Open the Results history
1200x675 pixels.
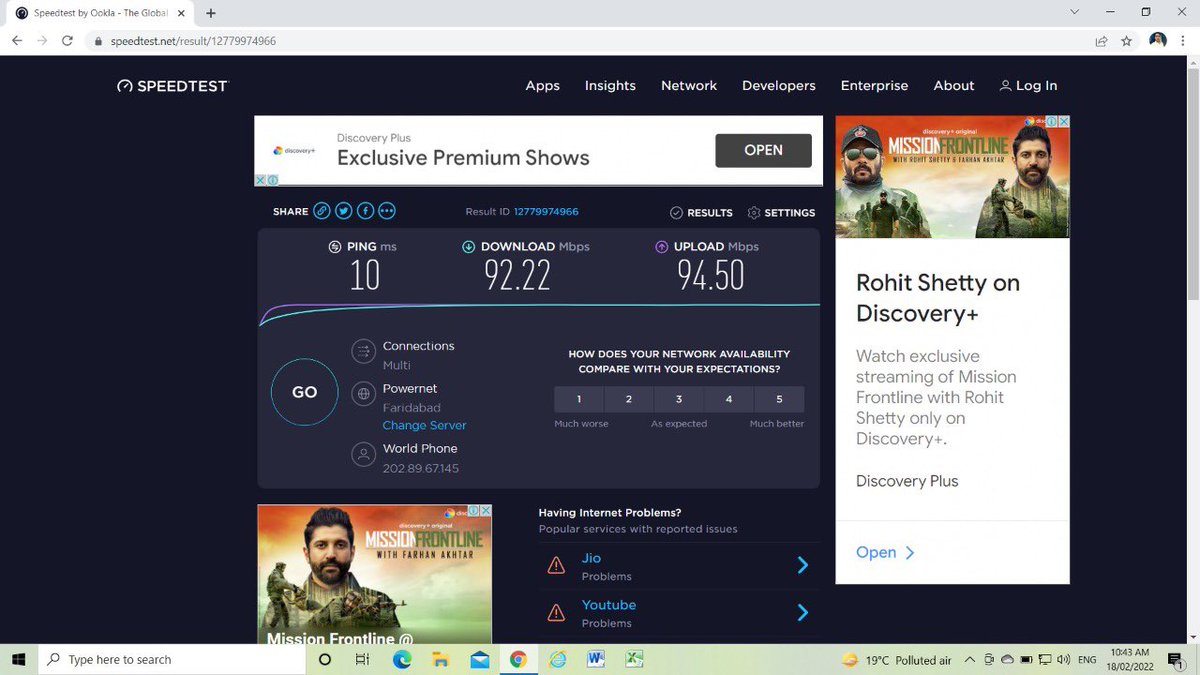(x=701, y=213)
